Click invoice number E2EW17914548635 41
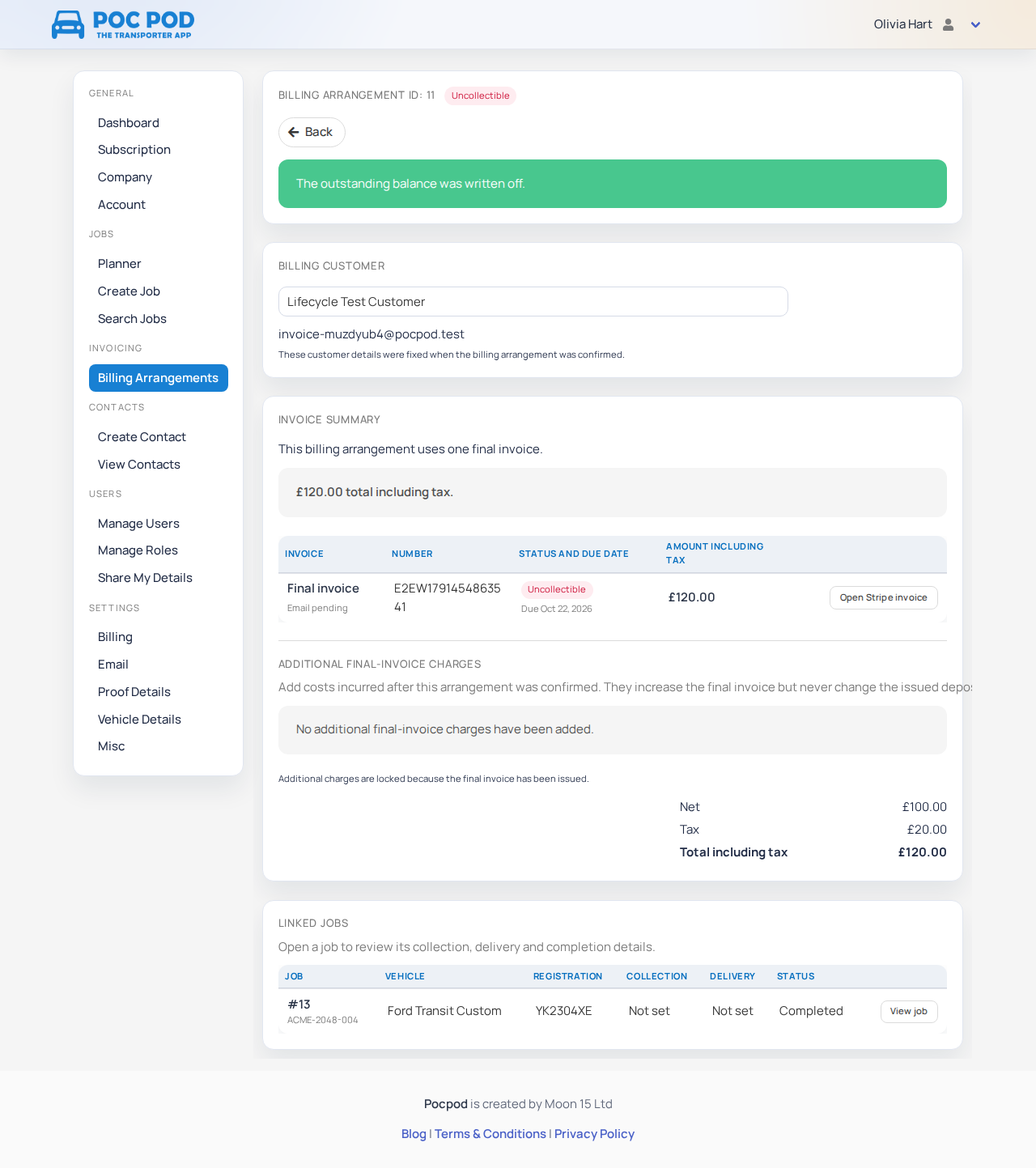1036x1168 pixels. pos(448,597)
